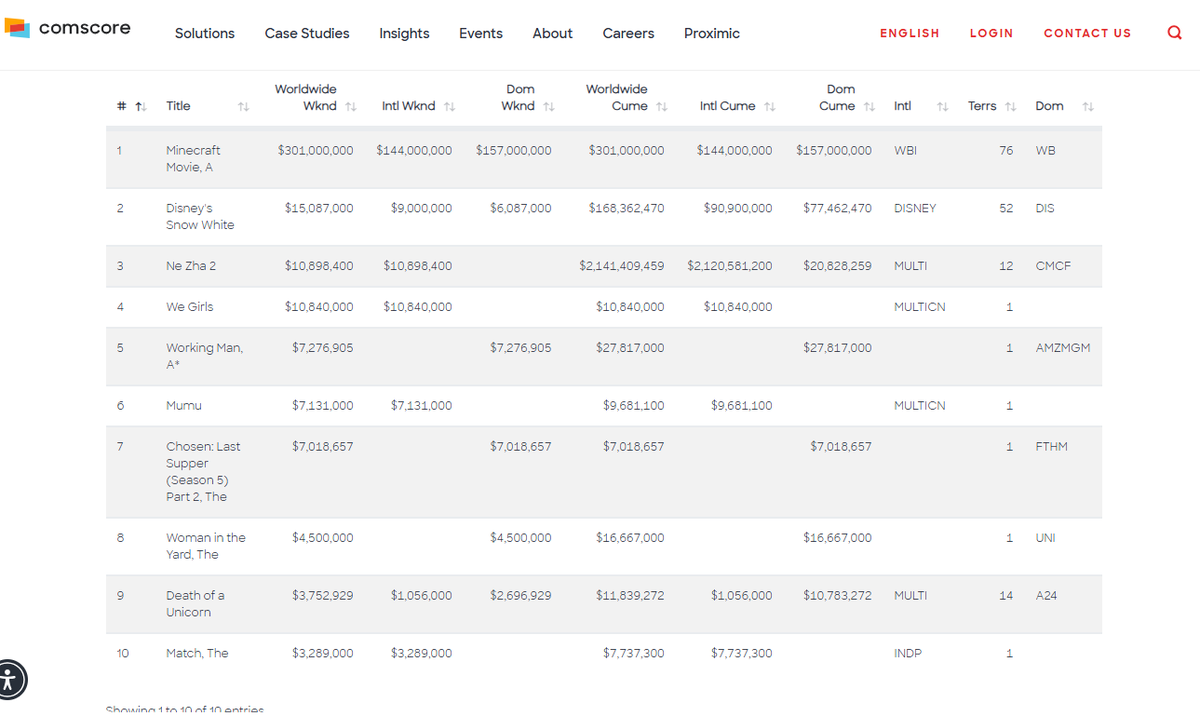The width and height of the screenshot is (1200, 716).
Task: Open the Insights menu
Action: (404, 33)
